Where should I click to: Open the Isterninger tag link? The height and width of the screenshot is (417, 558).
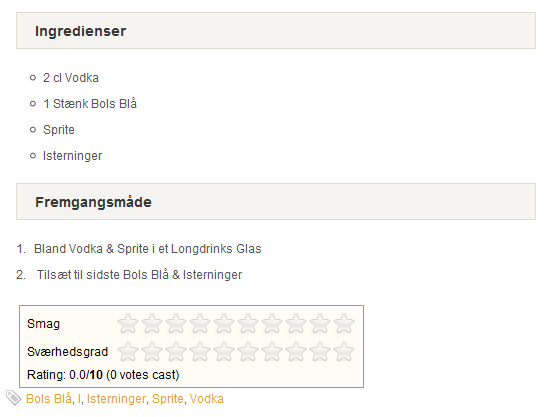point(116,399)
